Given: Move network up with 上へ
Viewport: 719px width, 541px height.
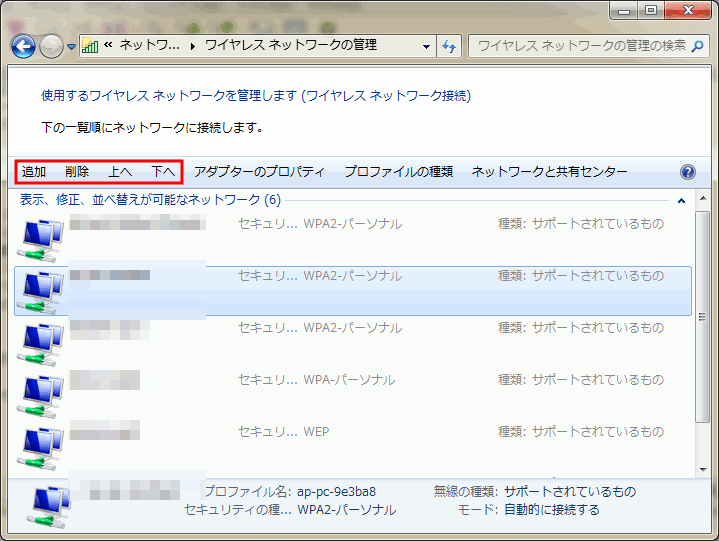Looking at the screenshot, I should 120,172.
